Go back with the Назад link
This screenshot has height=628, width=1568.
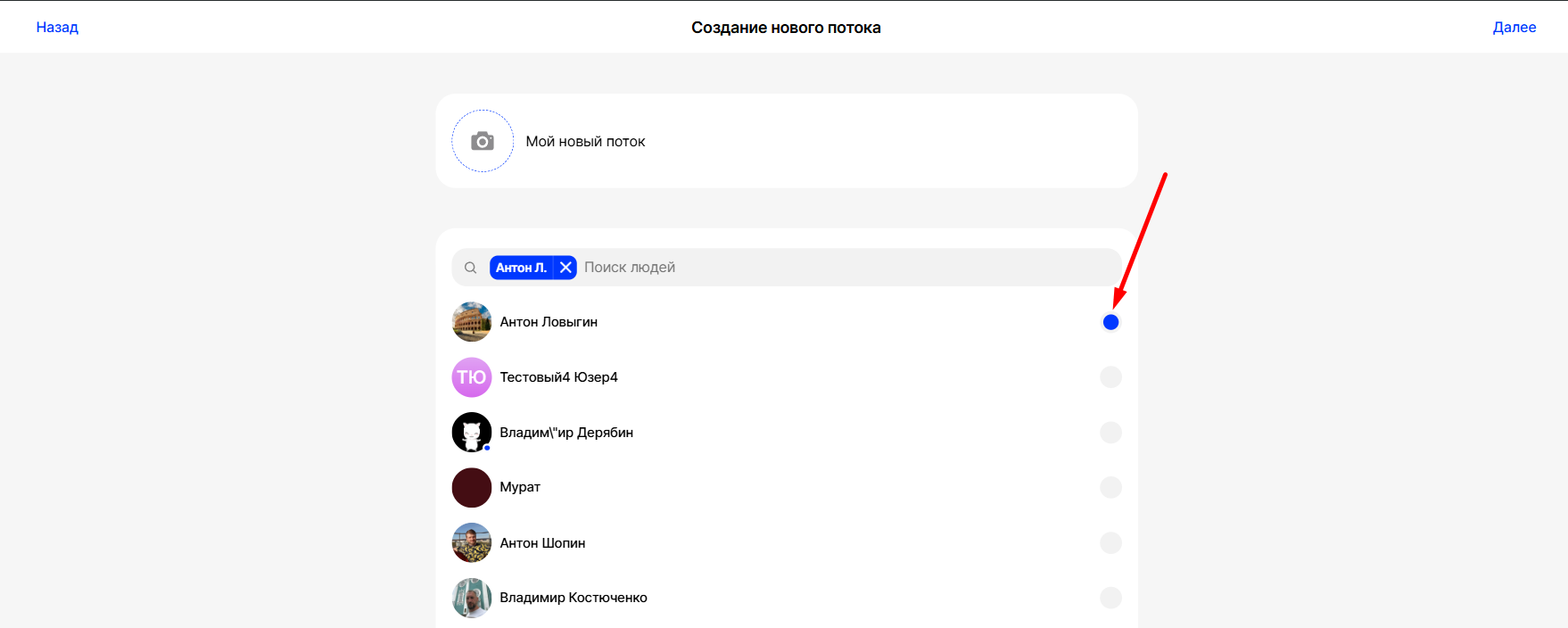click(57, 27)
